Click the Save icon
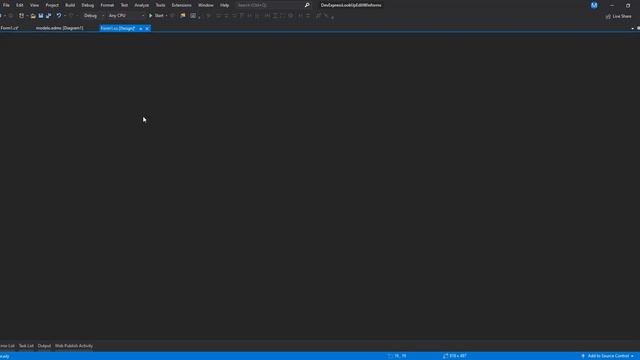The image size is (640, 360). coord(41,16)
